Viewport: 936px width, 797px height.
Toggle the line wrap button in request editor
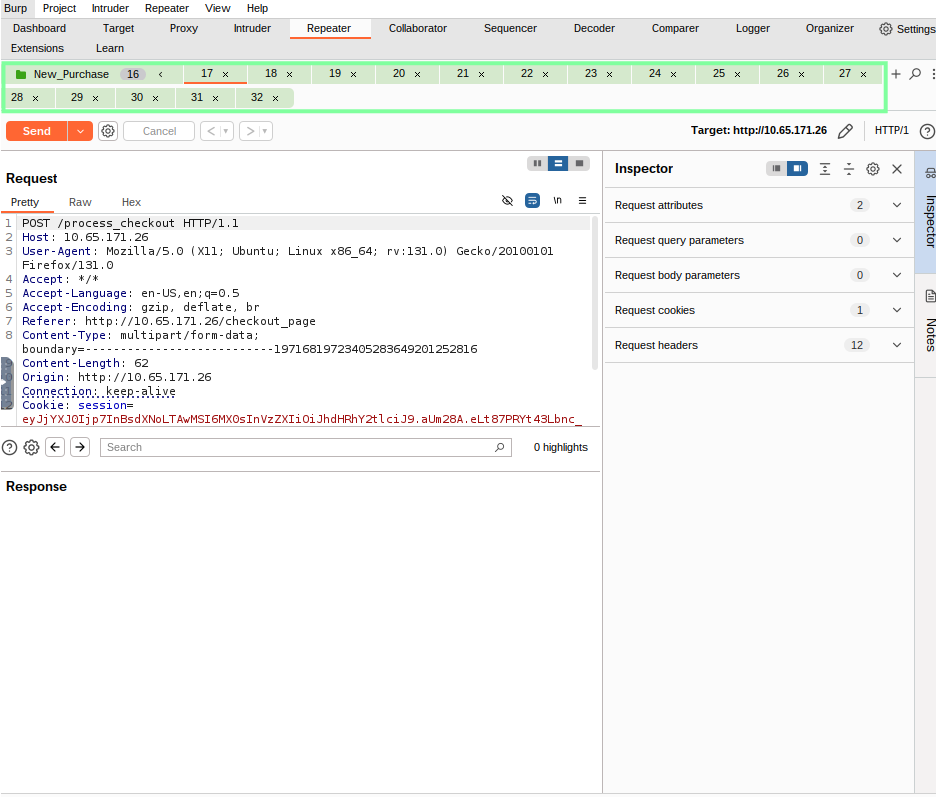533,201
